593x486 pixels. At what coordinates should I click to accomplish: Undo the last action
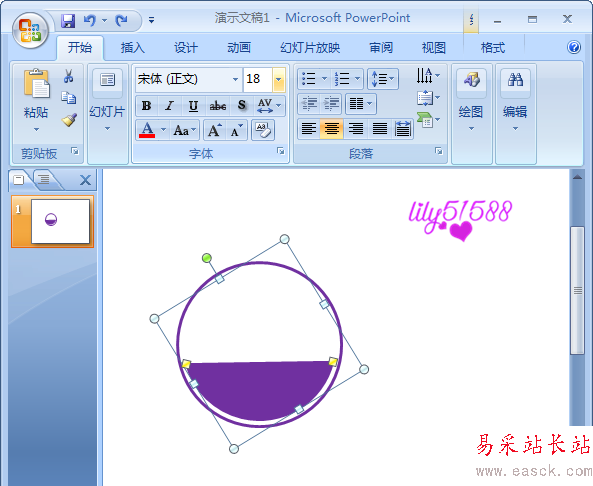click(x=90, y=20)
